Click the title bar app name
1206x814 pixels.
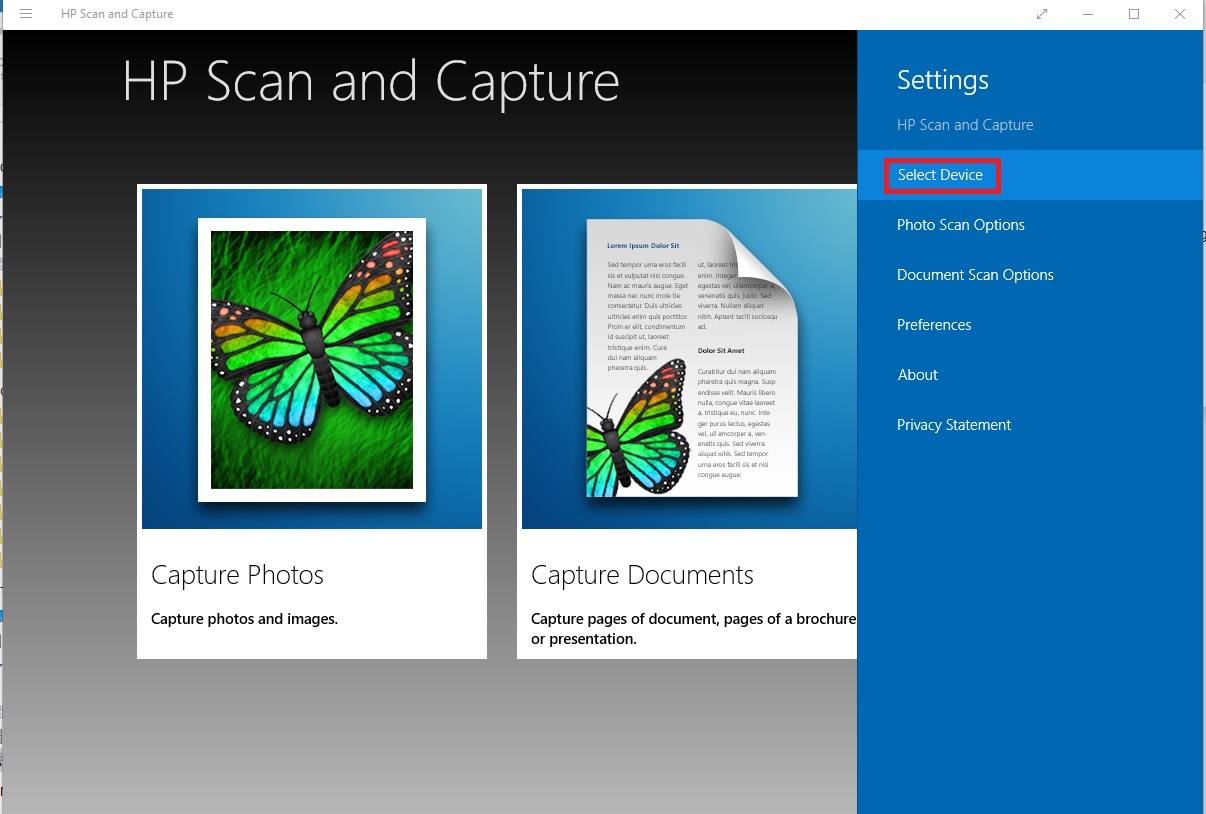(x=117, y=14)
